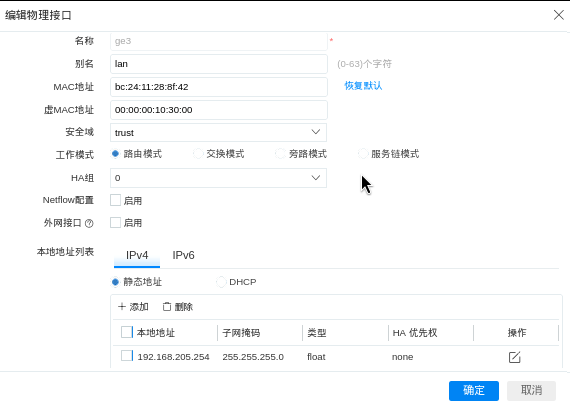Click the 添加 plus icon
This screenshot has width=570, height=408.
[x=122, y=307]
